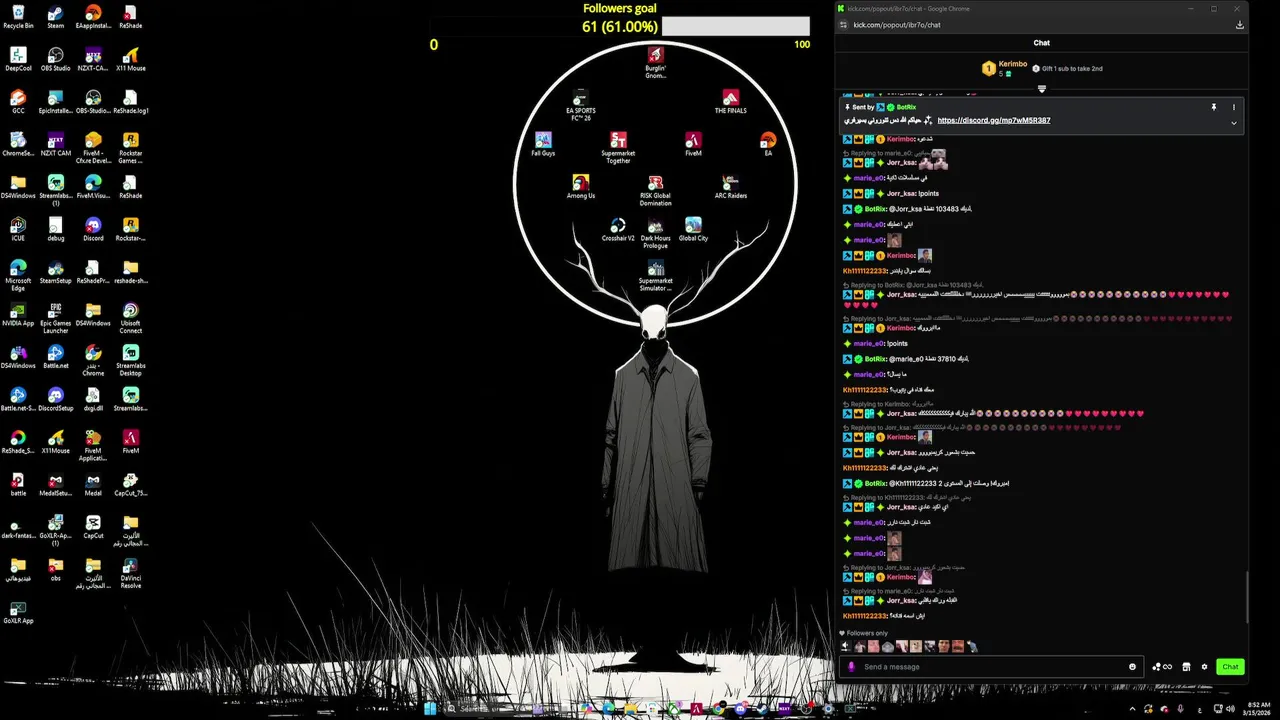Open Chrome's site information icon
The height and width of the screenshot is (720, 1280).
(x=844, y=25)
